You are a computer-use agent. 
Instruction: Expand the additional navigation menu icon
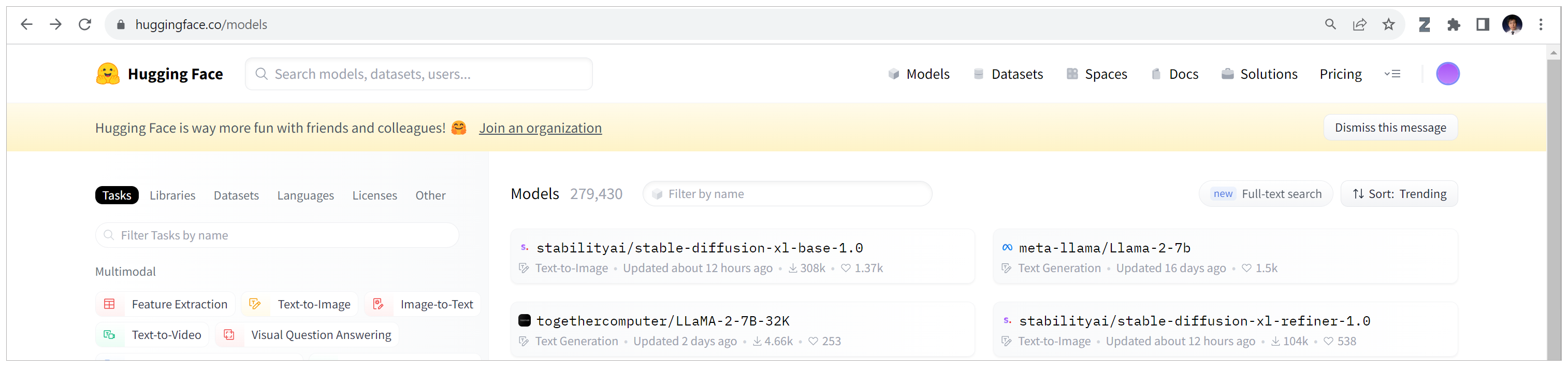point(1392,74)
